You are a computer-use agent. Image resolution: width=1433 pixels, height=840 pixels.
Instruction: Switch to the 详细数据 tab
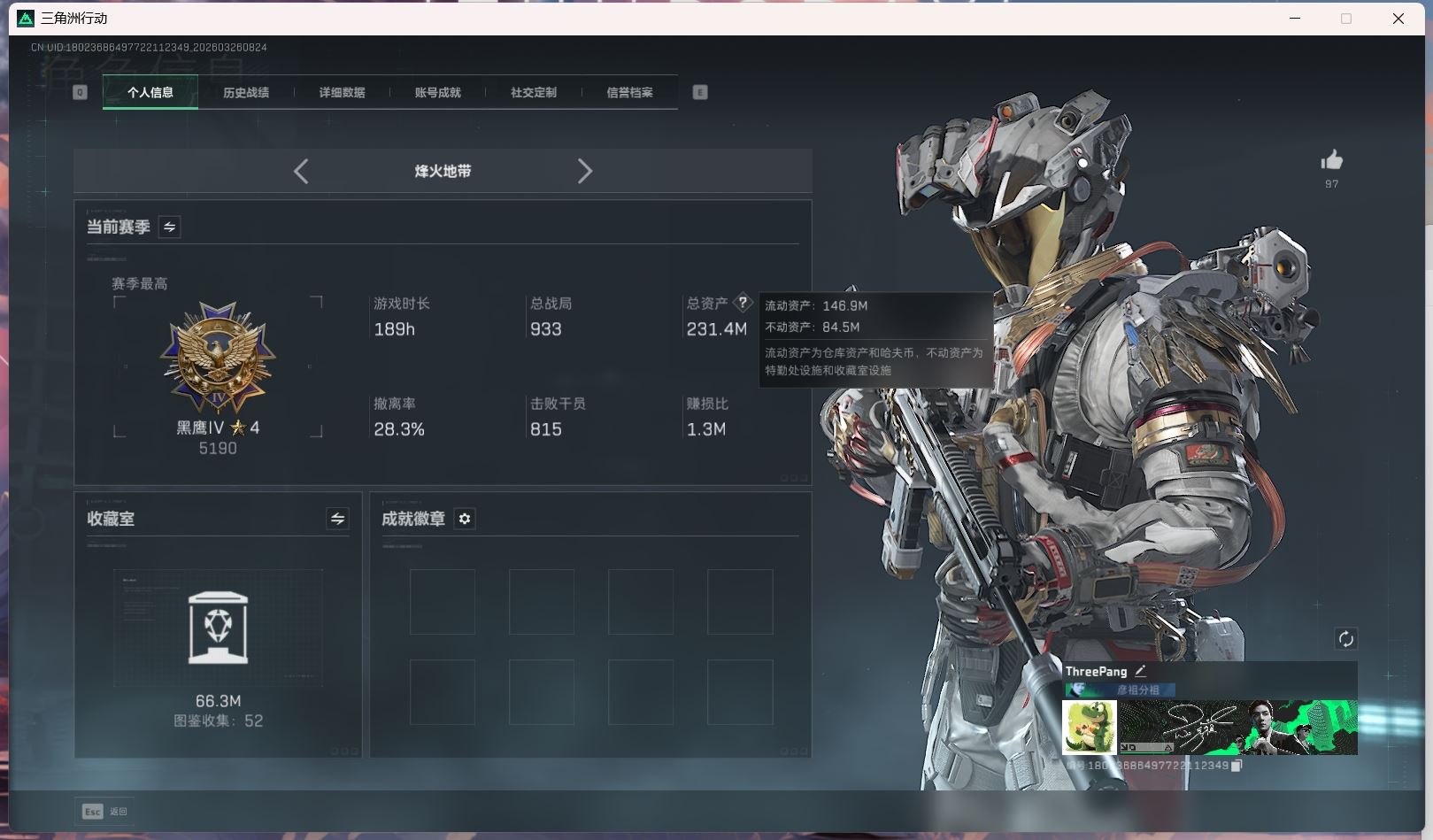[x=342, y=92]
